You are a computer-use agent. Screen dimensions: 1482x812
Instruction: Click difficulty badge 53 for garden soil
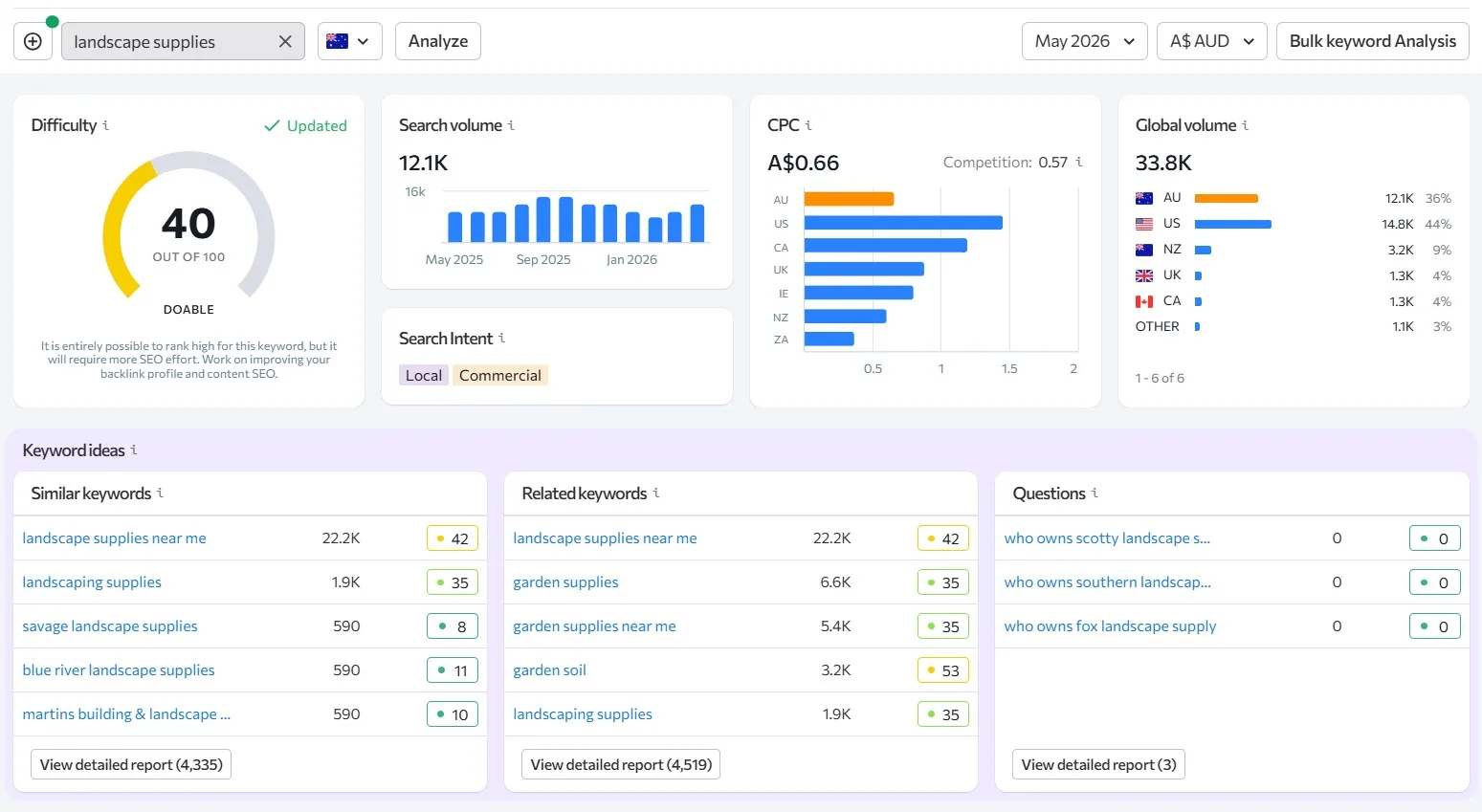[942, 670]
